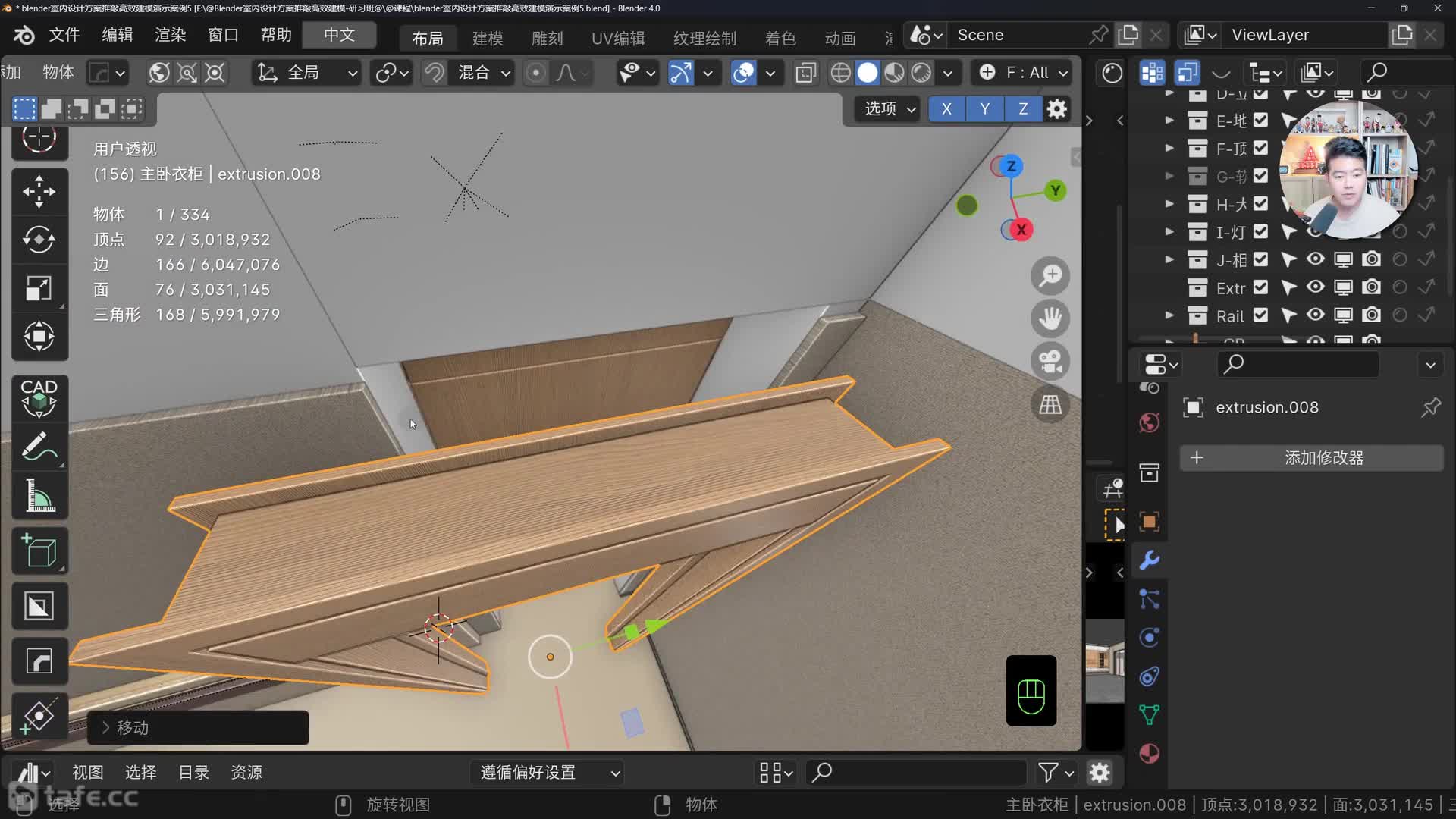Switch to the 建模 workspace tab
1456x819 pixels.
(488, 38)
